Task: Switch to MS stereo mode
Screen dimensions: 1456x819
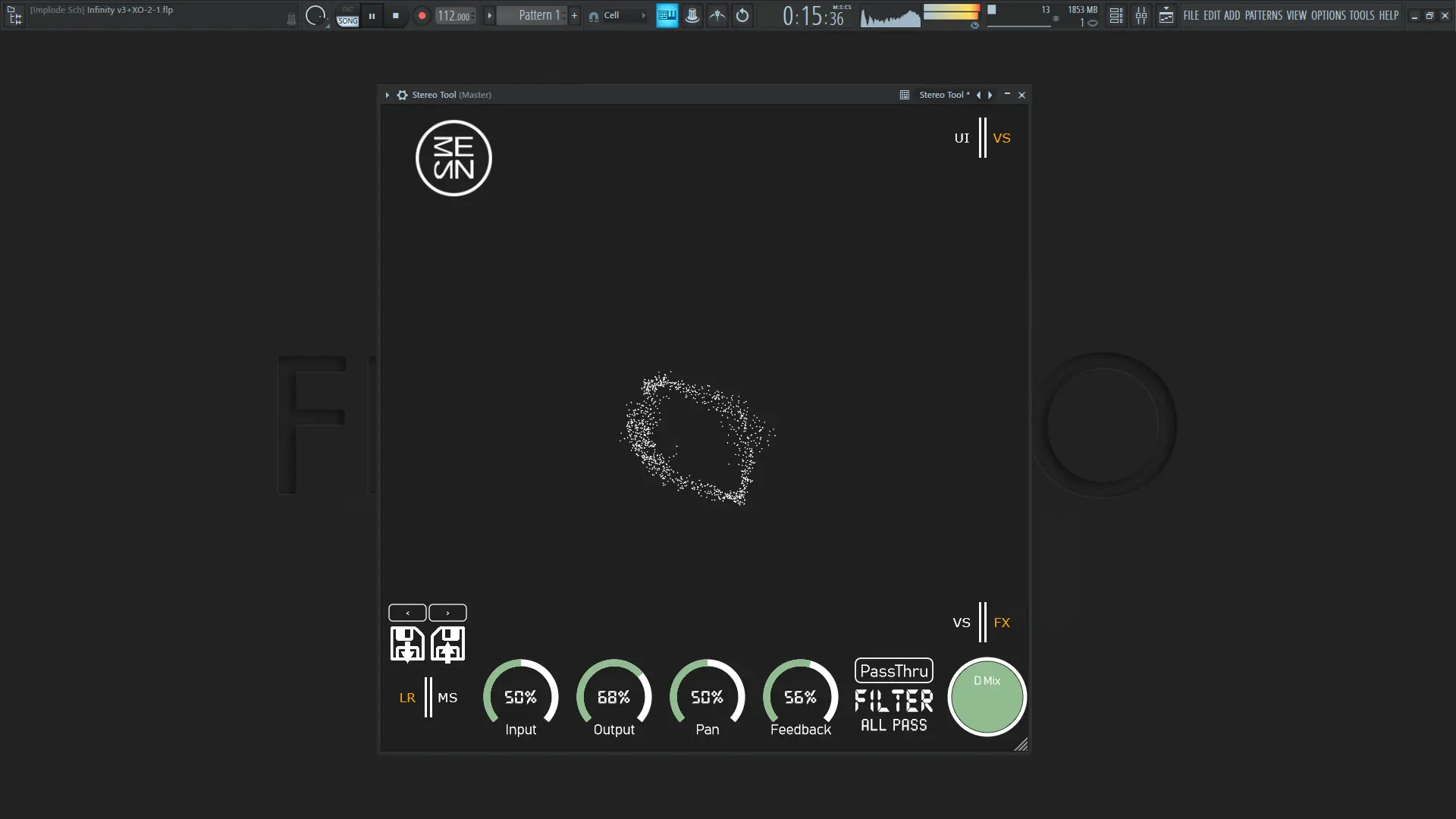Action: (447, 697)
